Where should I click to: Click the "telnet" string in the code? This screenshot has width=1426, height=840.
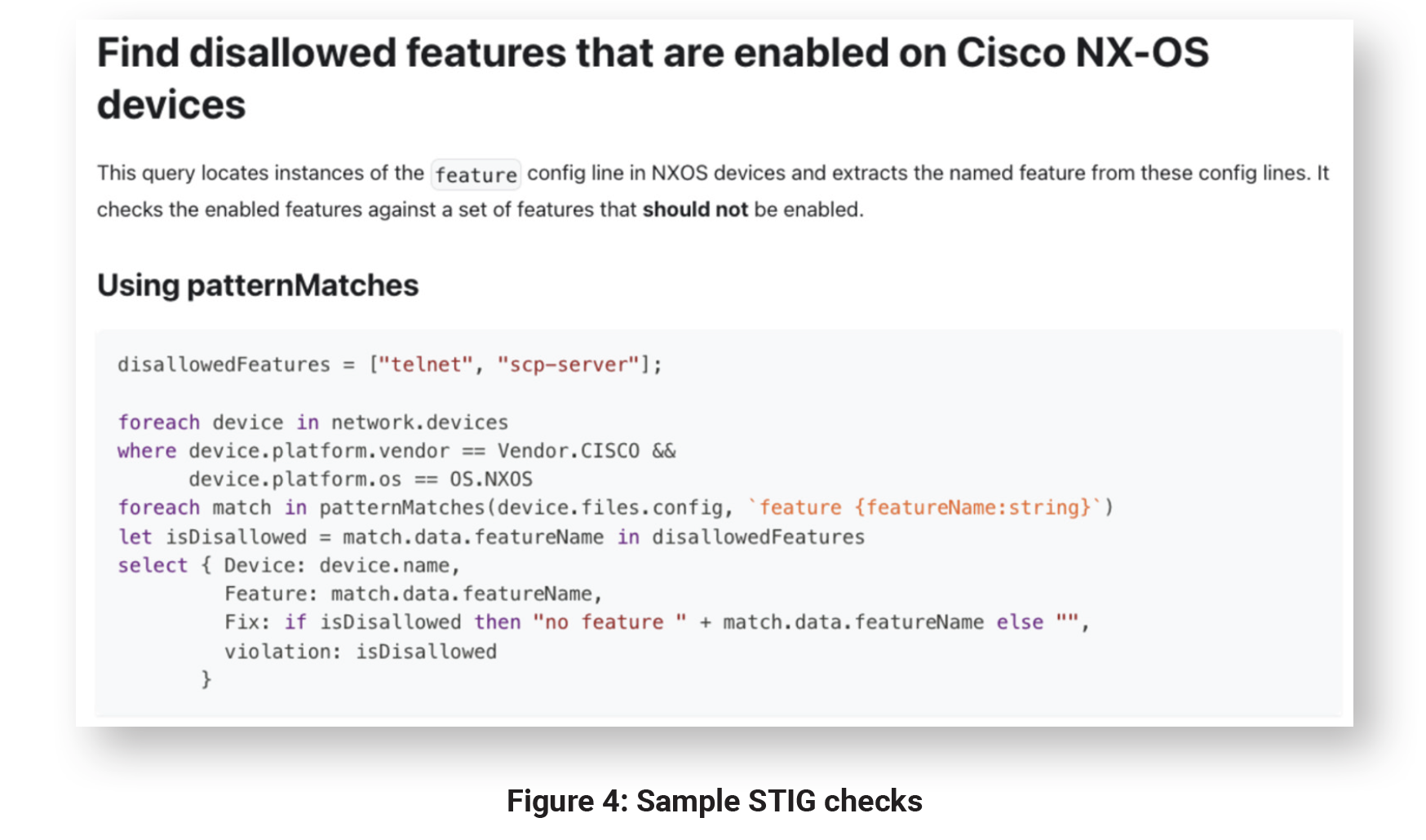(425, 365)
